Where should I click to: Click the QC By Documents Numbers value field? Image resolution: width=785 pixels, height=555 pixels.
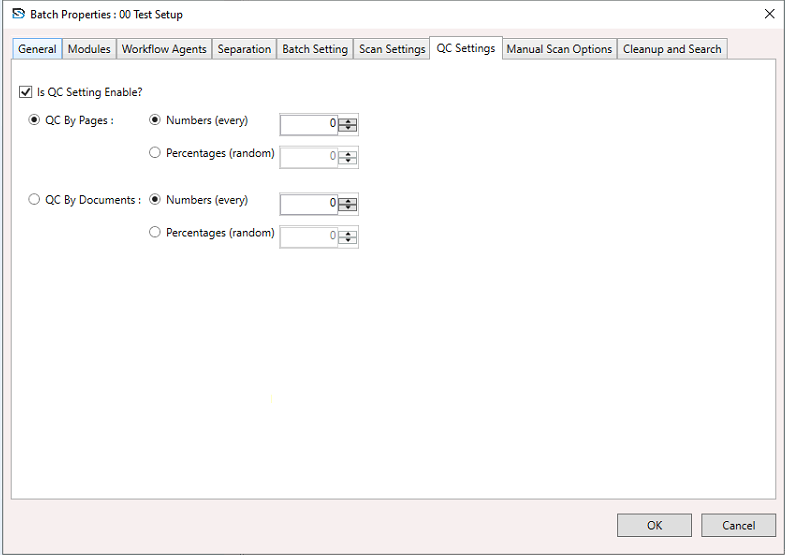click(309, 204)
